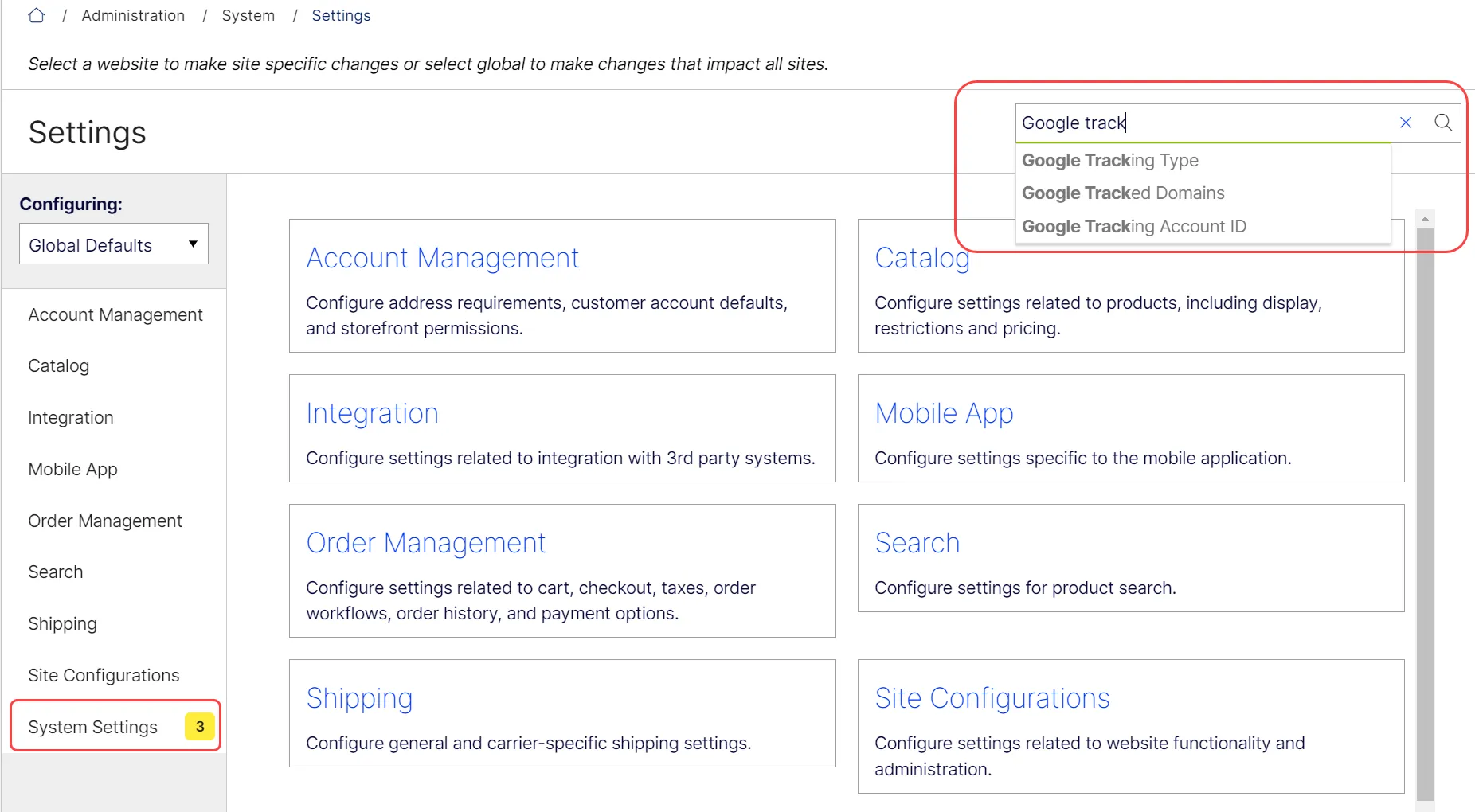This screenshot has height=812, width=1475.
Task: Open the Catalog card heading
Action: (922, 258)
